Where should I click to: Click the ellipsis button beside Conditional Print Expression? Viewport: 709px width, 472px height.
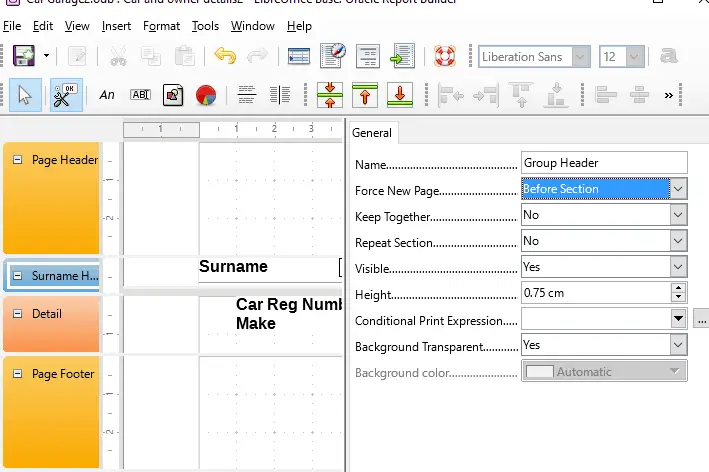tap(701, 319)
